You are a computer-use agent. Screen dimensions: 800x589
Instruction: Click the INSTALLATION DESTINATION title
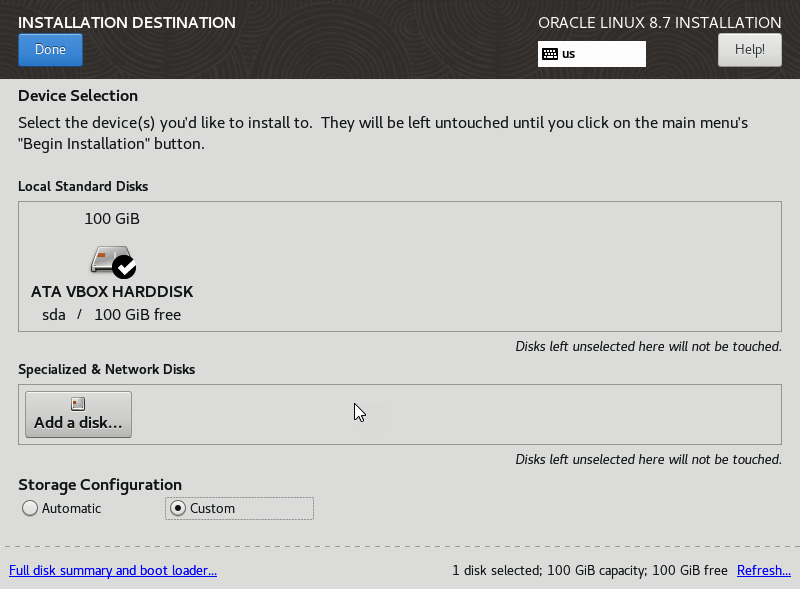(x=127, y=22)
